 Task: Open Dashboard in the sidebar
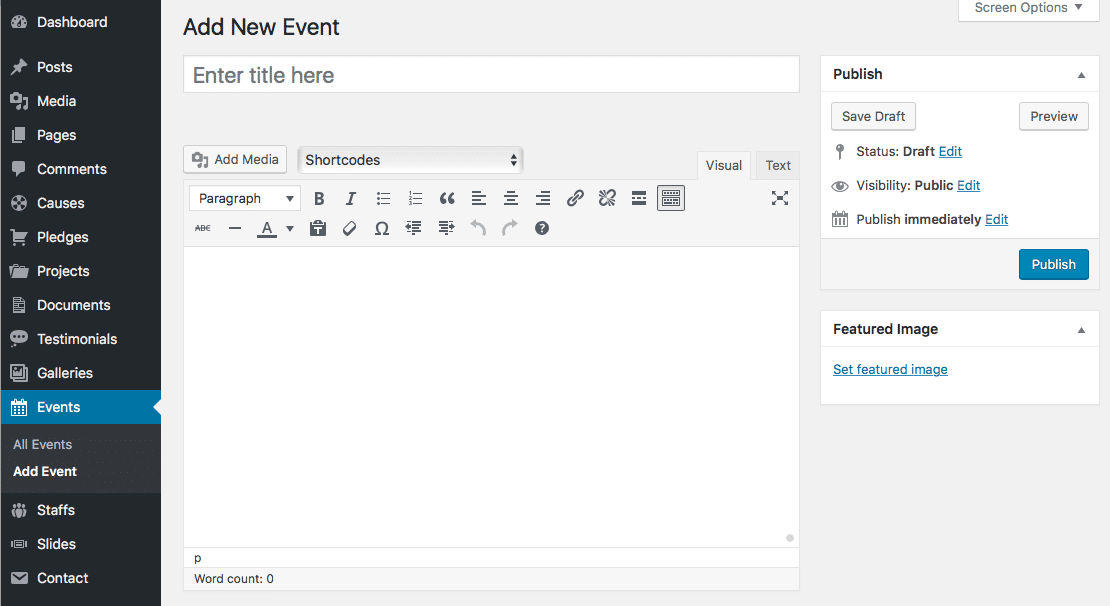click(x=81, y=23)
